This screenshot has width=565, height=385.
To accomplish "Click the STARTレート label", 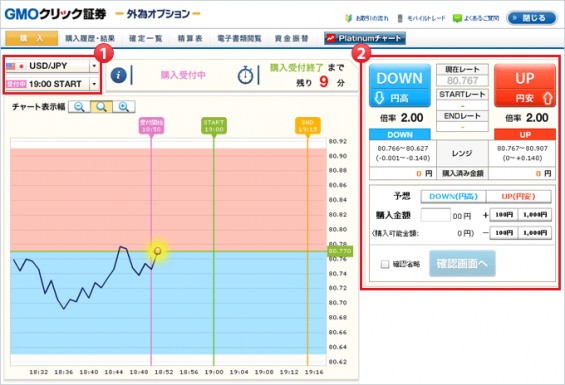I will coord(462,94).
